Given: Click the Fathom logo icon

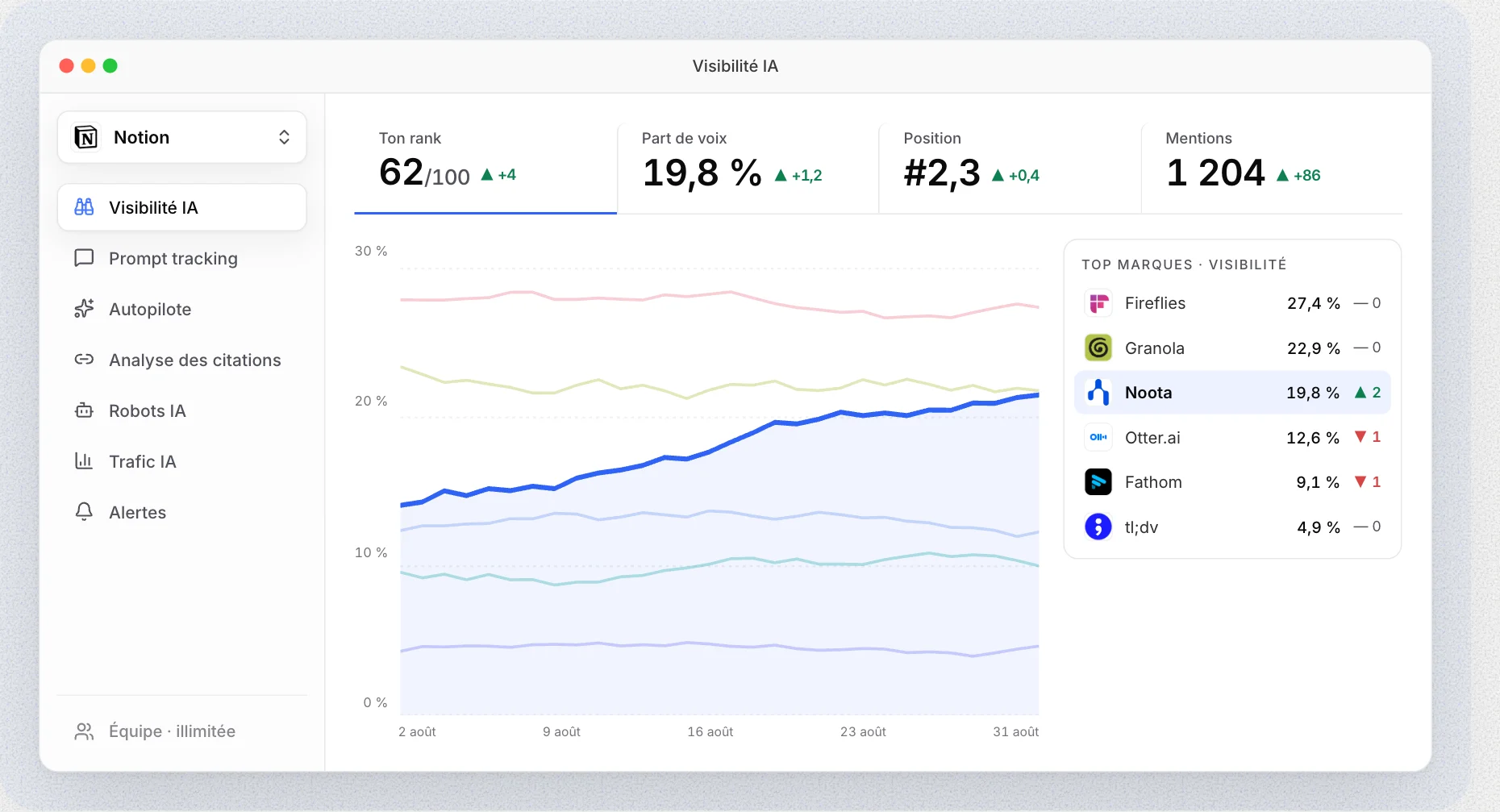Looking at the screenshot, I should click(1098, 482).
